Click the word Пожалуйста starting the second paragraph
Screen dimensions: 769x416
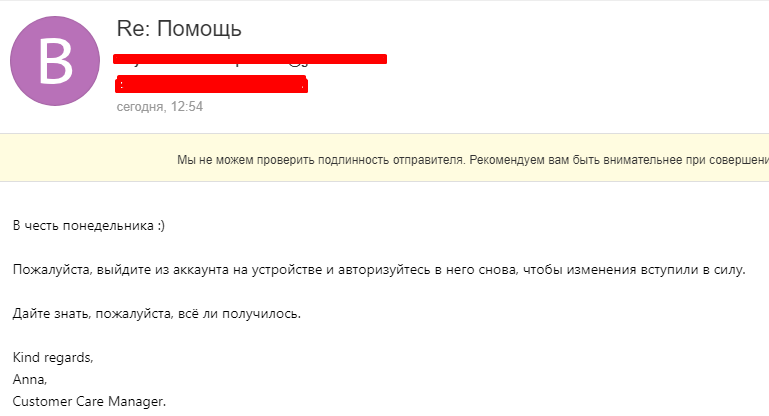[x=48, y=270]
